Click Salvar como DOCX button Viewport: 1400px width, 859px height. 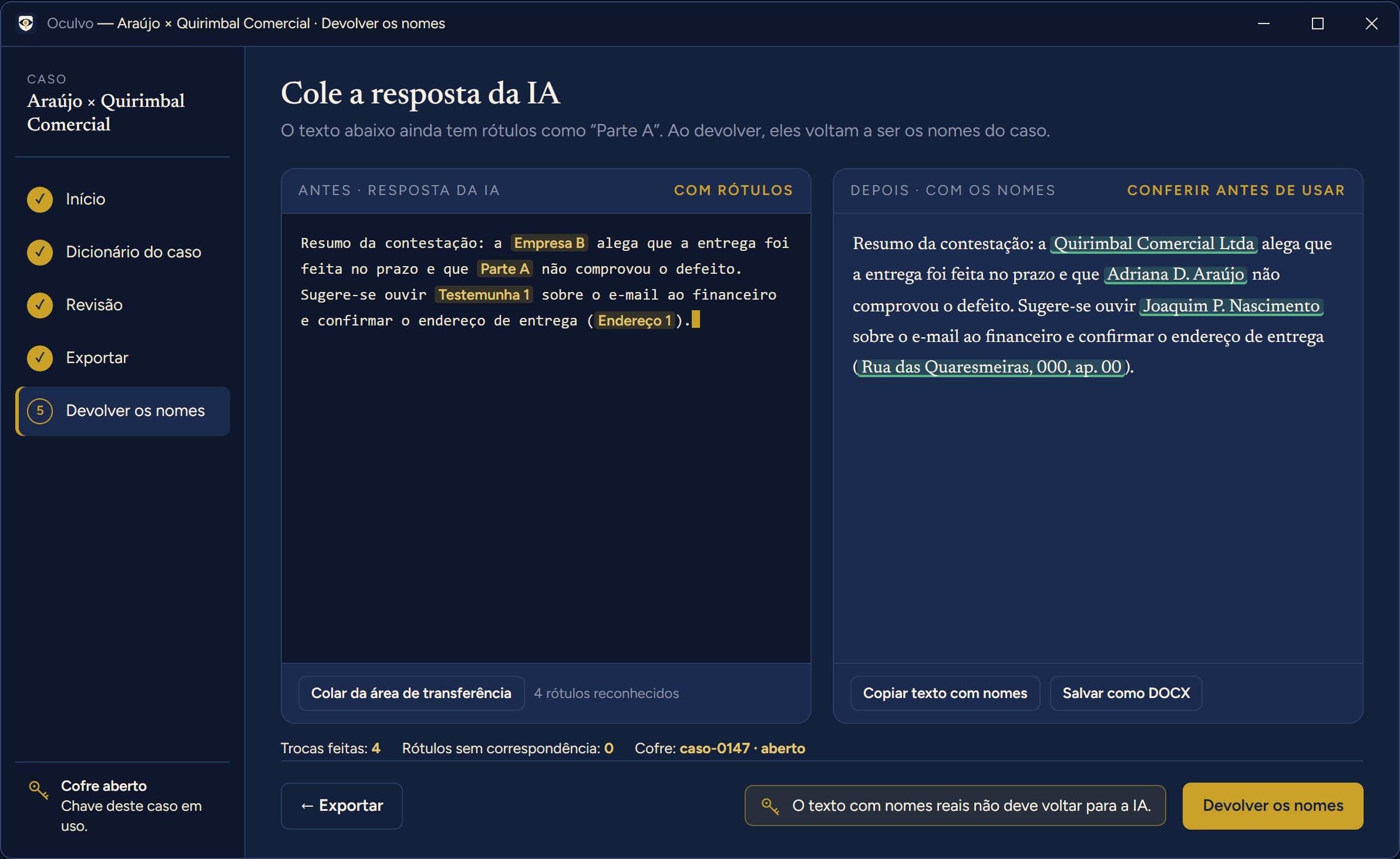[1126, 693]
